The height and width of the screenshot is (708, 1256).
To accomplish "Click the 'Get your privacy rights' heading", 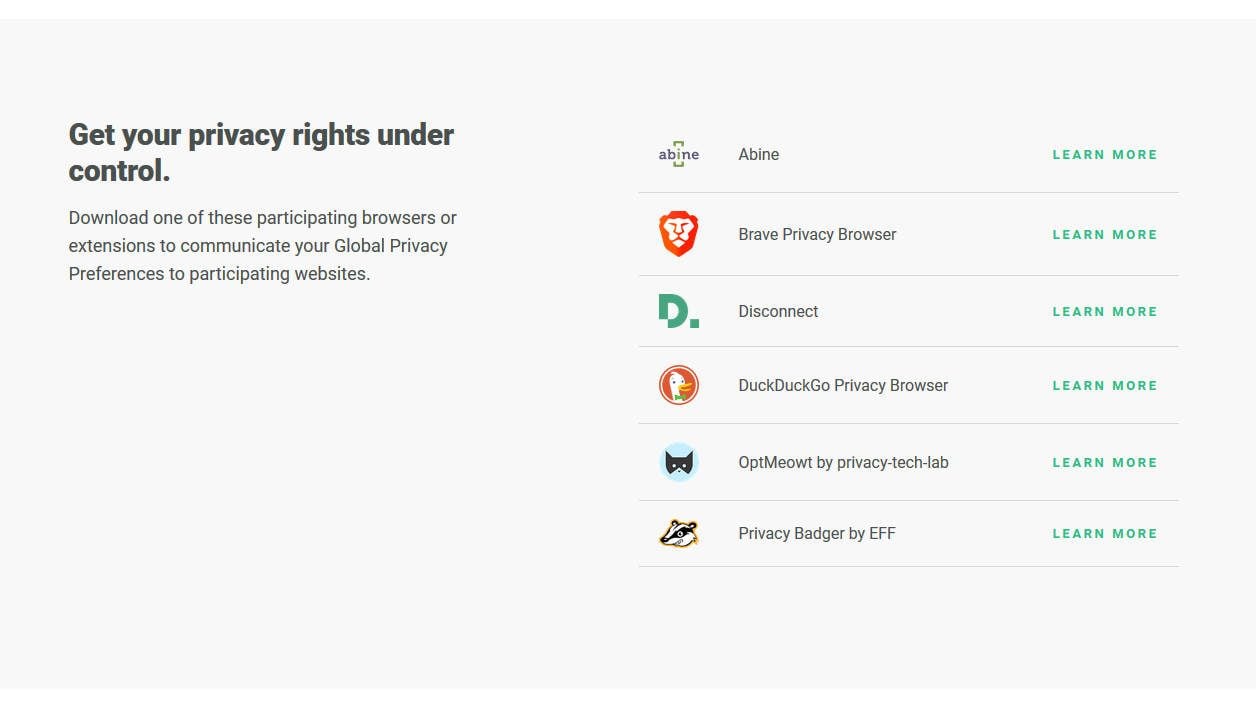I will pyautogui.click(x=261, y=152).
